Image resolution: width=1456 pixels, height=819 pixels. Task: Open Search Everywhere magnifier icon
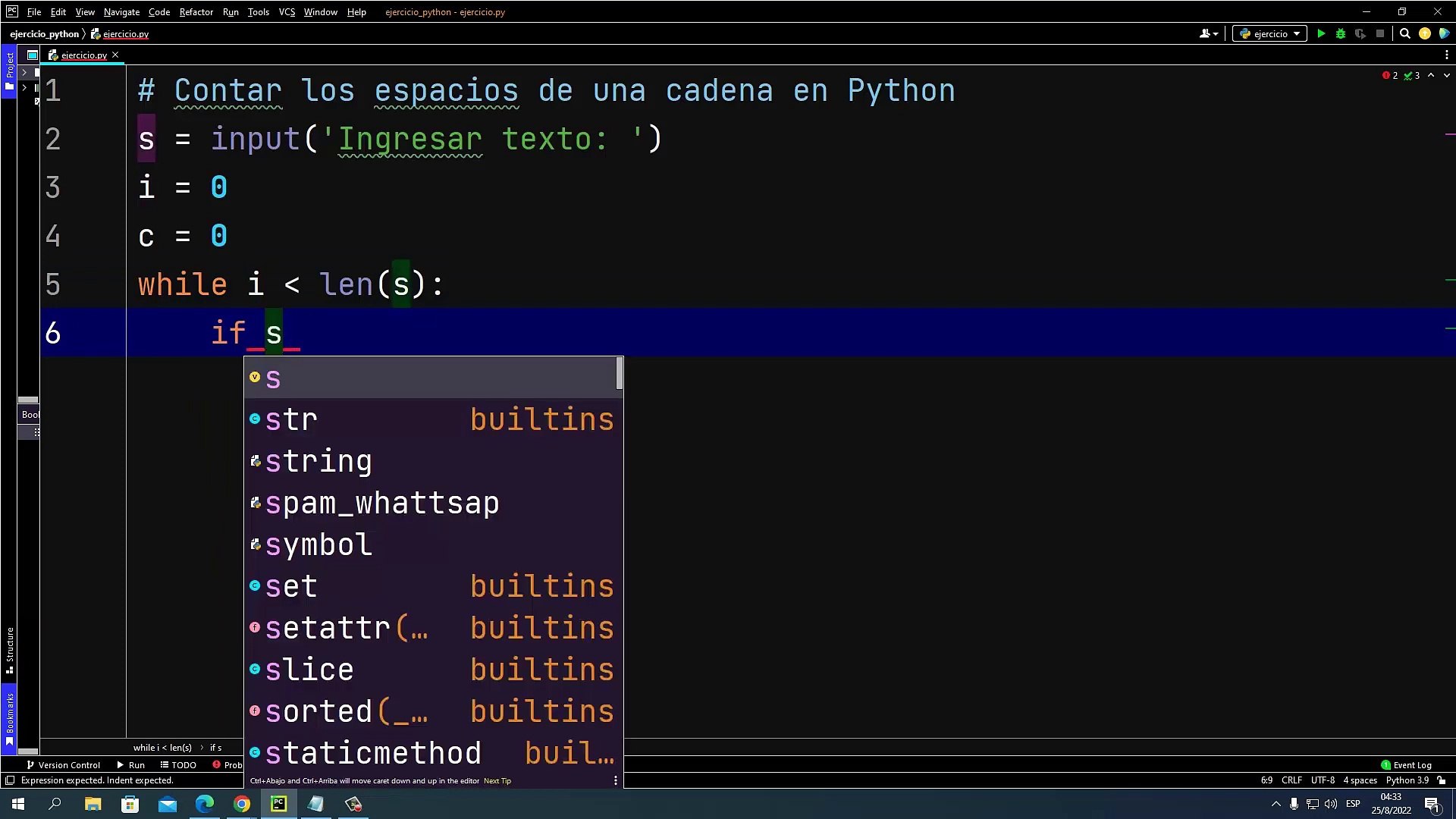1404,33
